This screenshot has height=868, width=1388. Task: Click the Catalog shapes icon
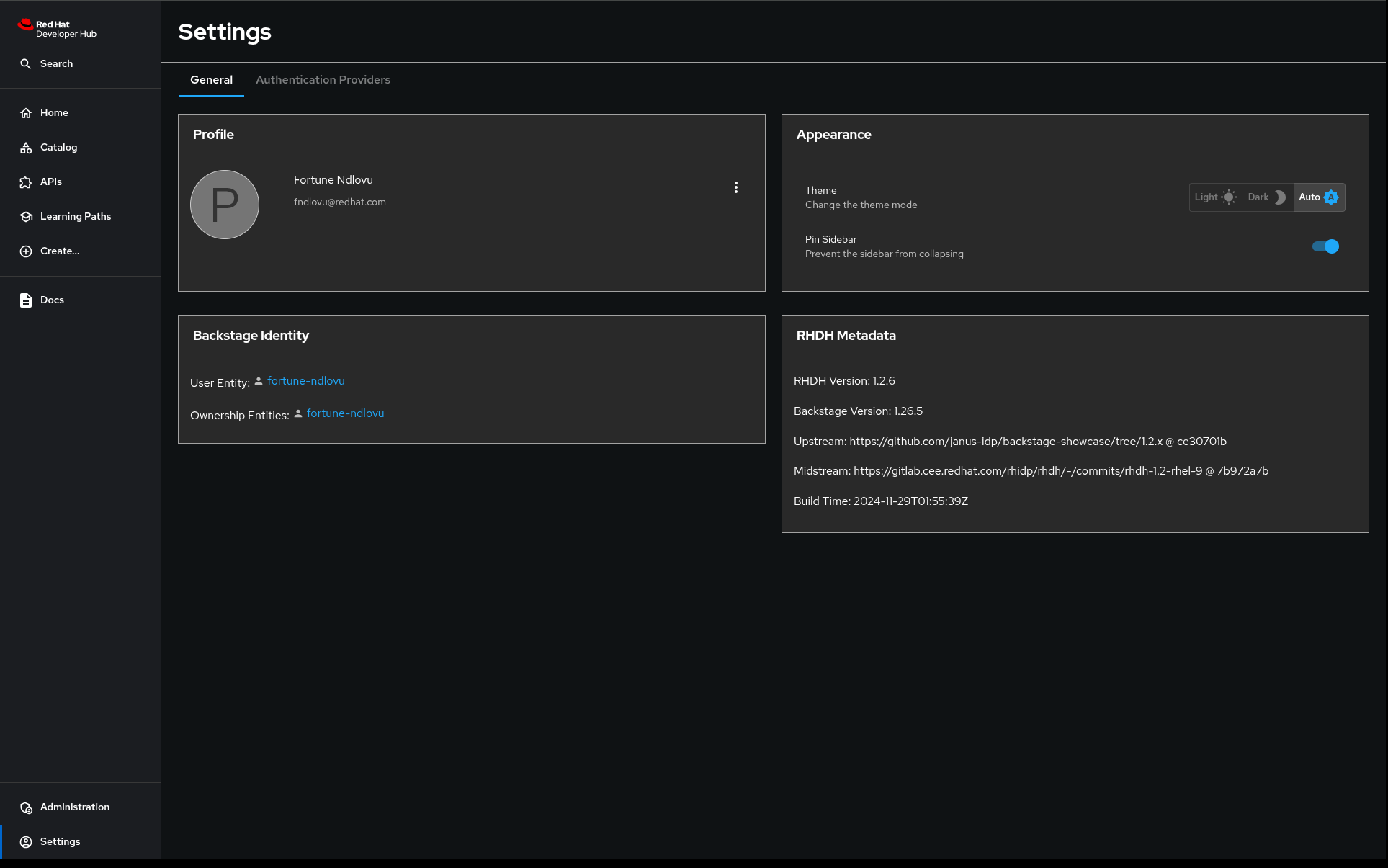[x=26, y=148]
